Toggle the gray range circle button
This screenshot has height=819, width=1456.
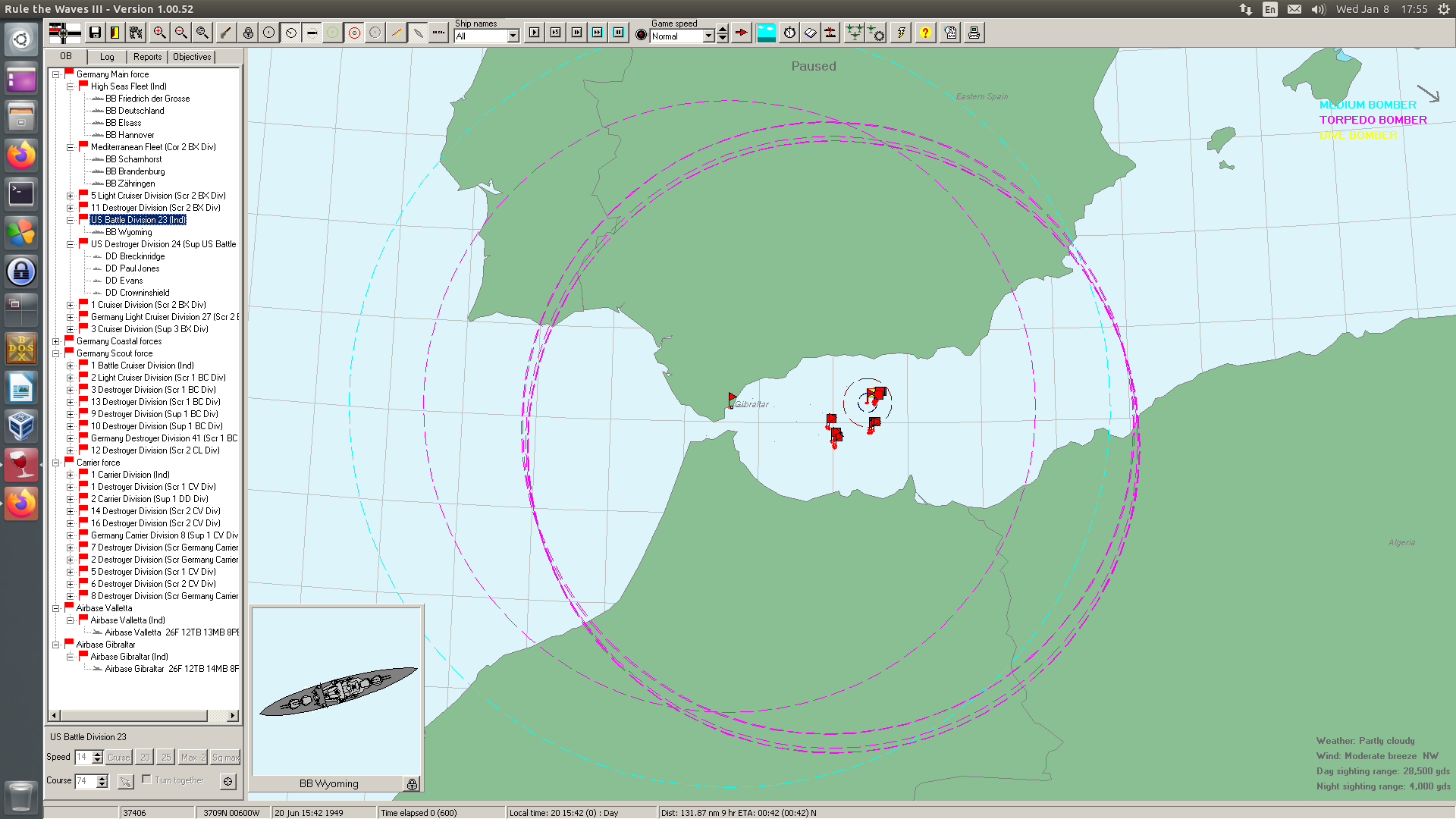(375, 33)
